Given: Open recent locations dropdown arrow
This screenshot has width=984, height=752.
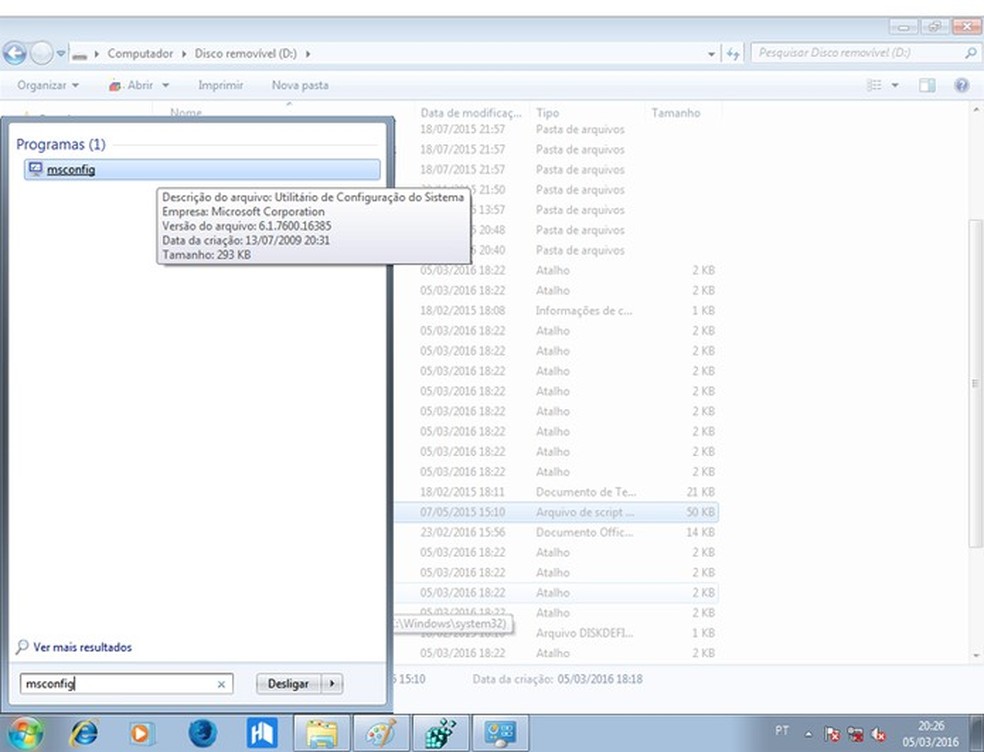Looking at the screenshot, I should click(x=61, y=53).
